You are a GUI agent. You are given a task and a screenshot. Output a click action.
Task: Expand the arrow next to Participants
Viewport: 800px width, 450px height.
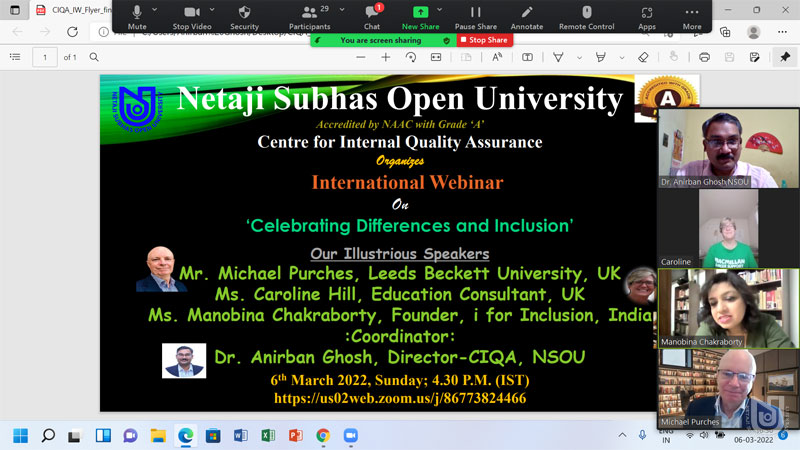coord(342,10)
